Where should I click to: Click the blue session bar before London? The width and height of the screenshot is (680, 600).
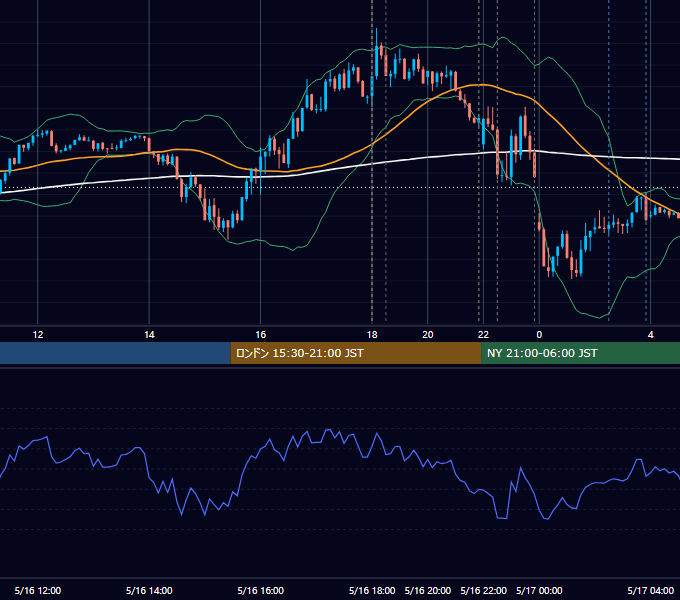(115, 353)
